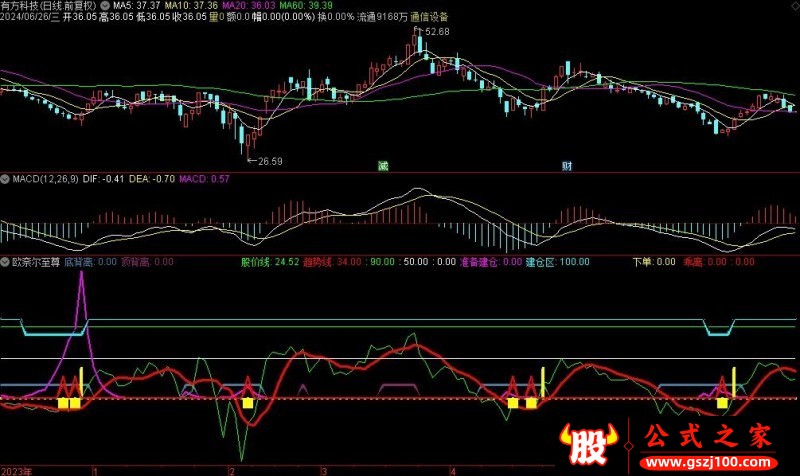Click the MACD: 0.57 value
Viewport: 800px width, 476px height.
click(204, 179)
